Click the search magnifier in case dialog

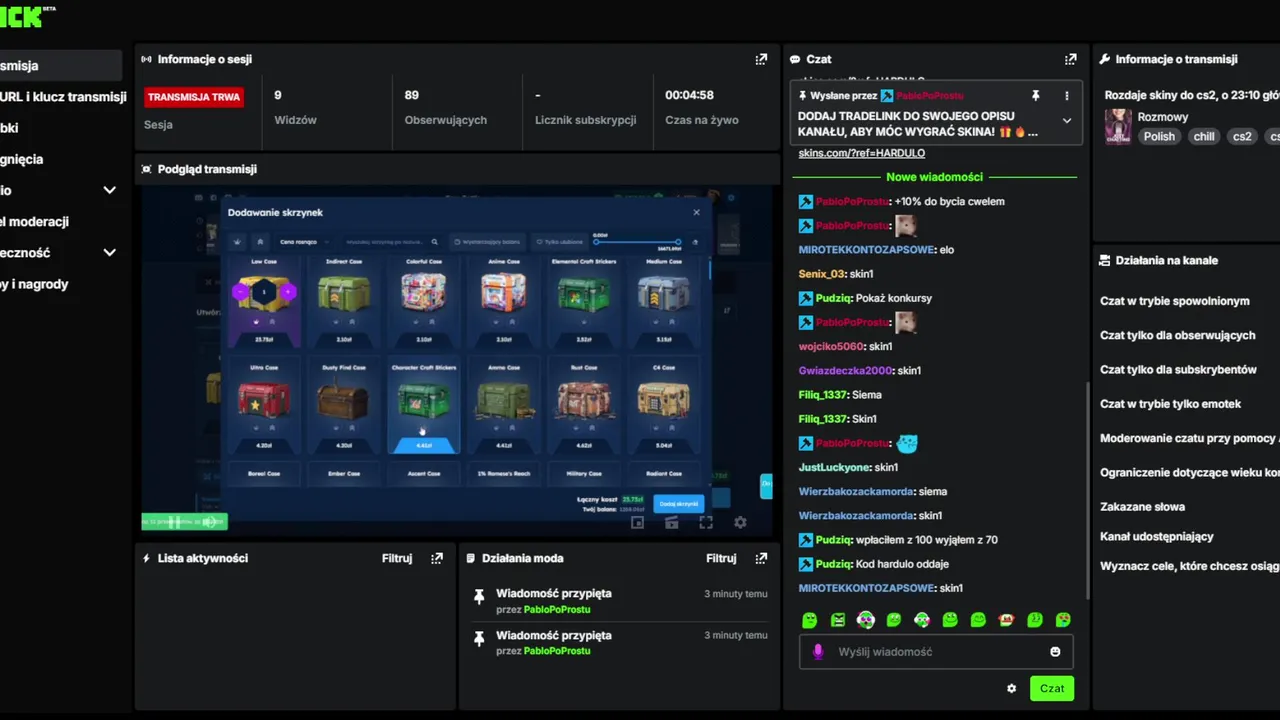(434, 242)
